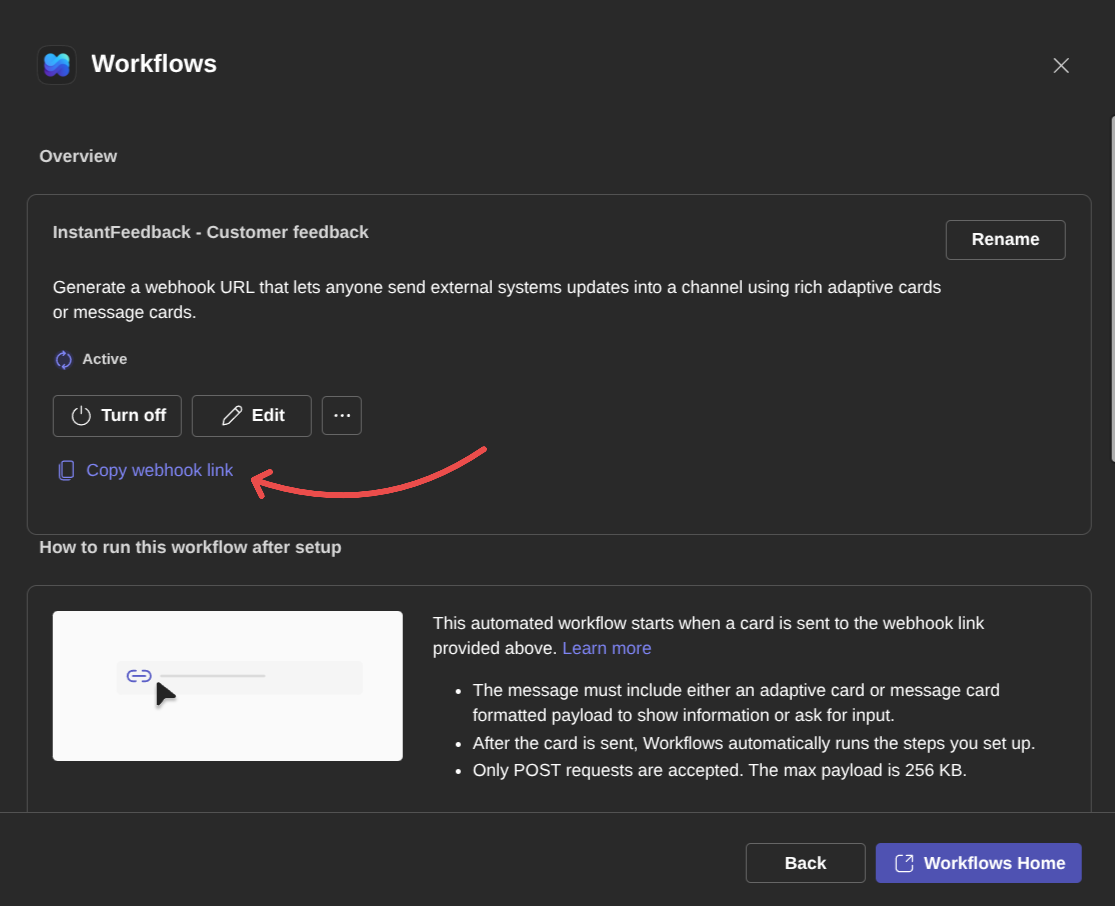Close the Workflows dialog
Screen dimensions: 1115x906
(1061, 65)
